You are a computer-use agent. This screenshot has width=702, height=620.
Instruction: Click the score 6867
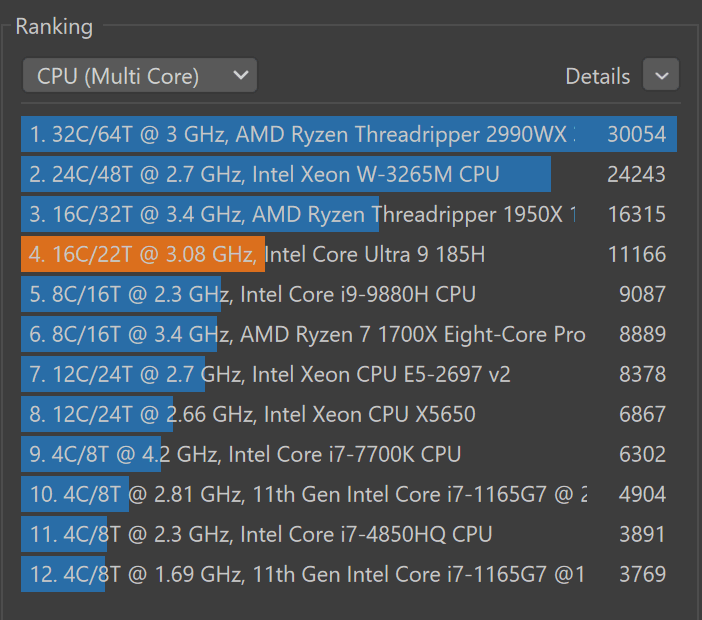642,414
